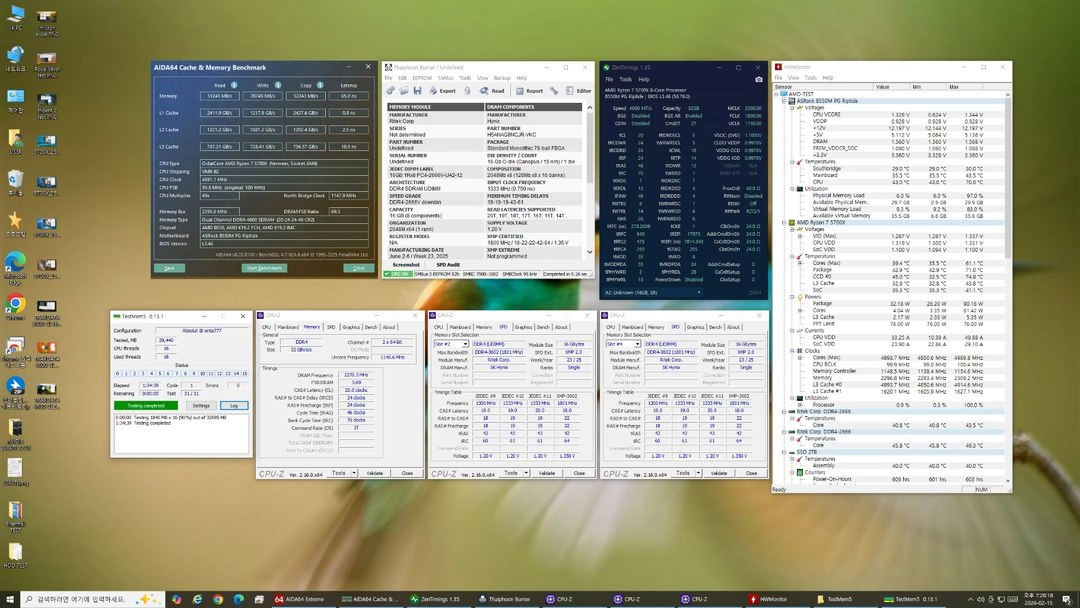The image size is (1080, 608).
Task: Open Tools dropdown arrow in CPU-Z Slot #2 window
Action: point(526,473)
